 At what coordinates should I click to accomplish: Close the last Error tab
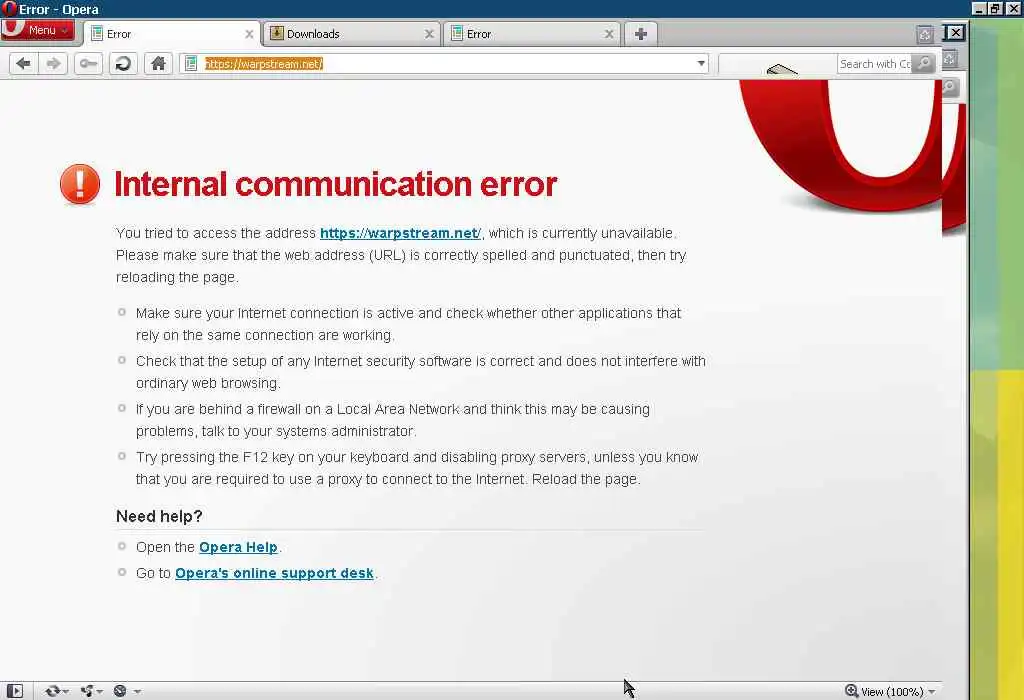[x=609, y=34]
